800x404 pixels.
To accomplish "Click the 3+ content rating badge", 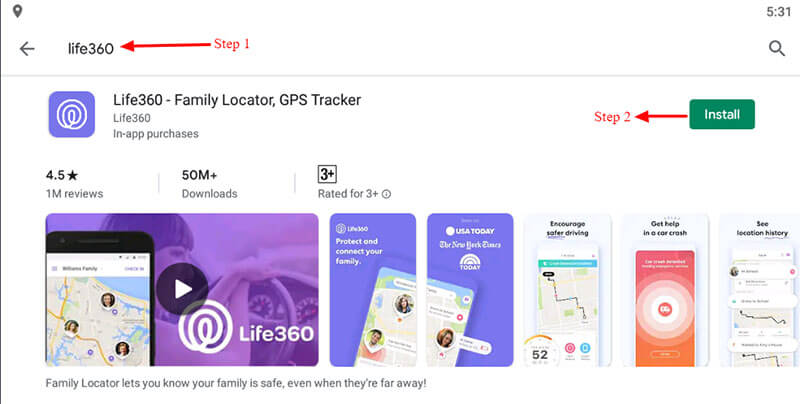I will pyautogui.click(x=327, y=174).
